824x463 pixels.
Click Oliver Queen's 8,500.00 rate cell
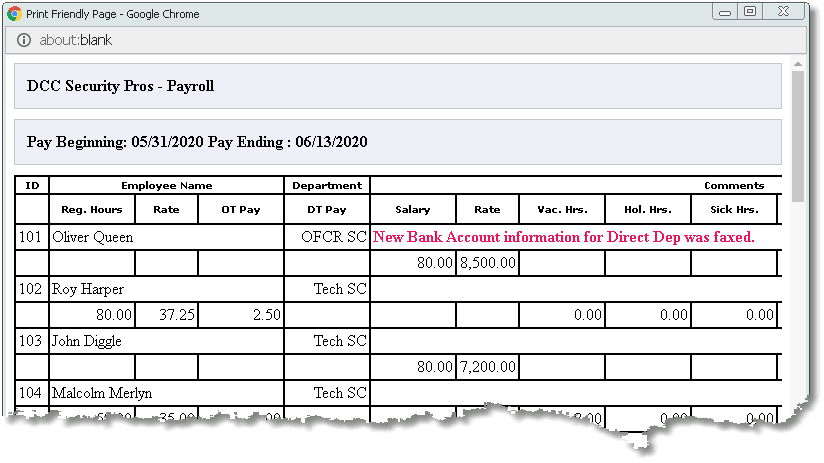click(x=488, y=263)
